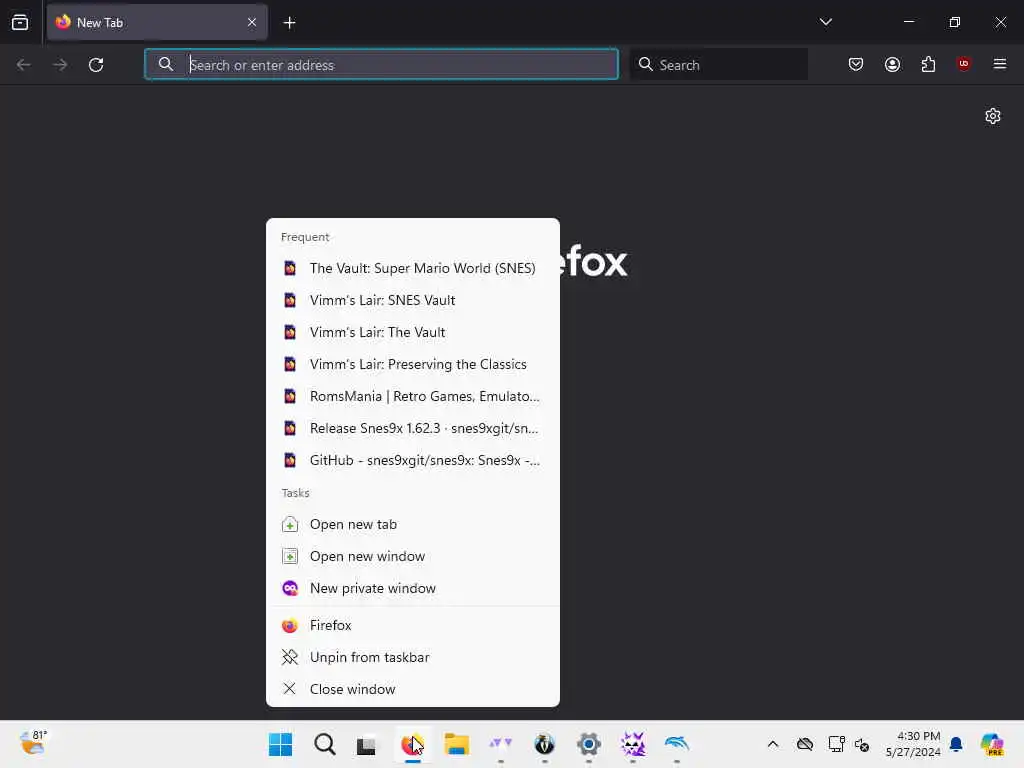Open Vimm's Lair: Preserving the Classics
Image resolution: width=1024 pixels, height=768 pixels.
[413, 364]
